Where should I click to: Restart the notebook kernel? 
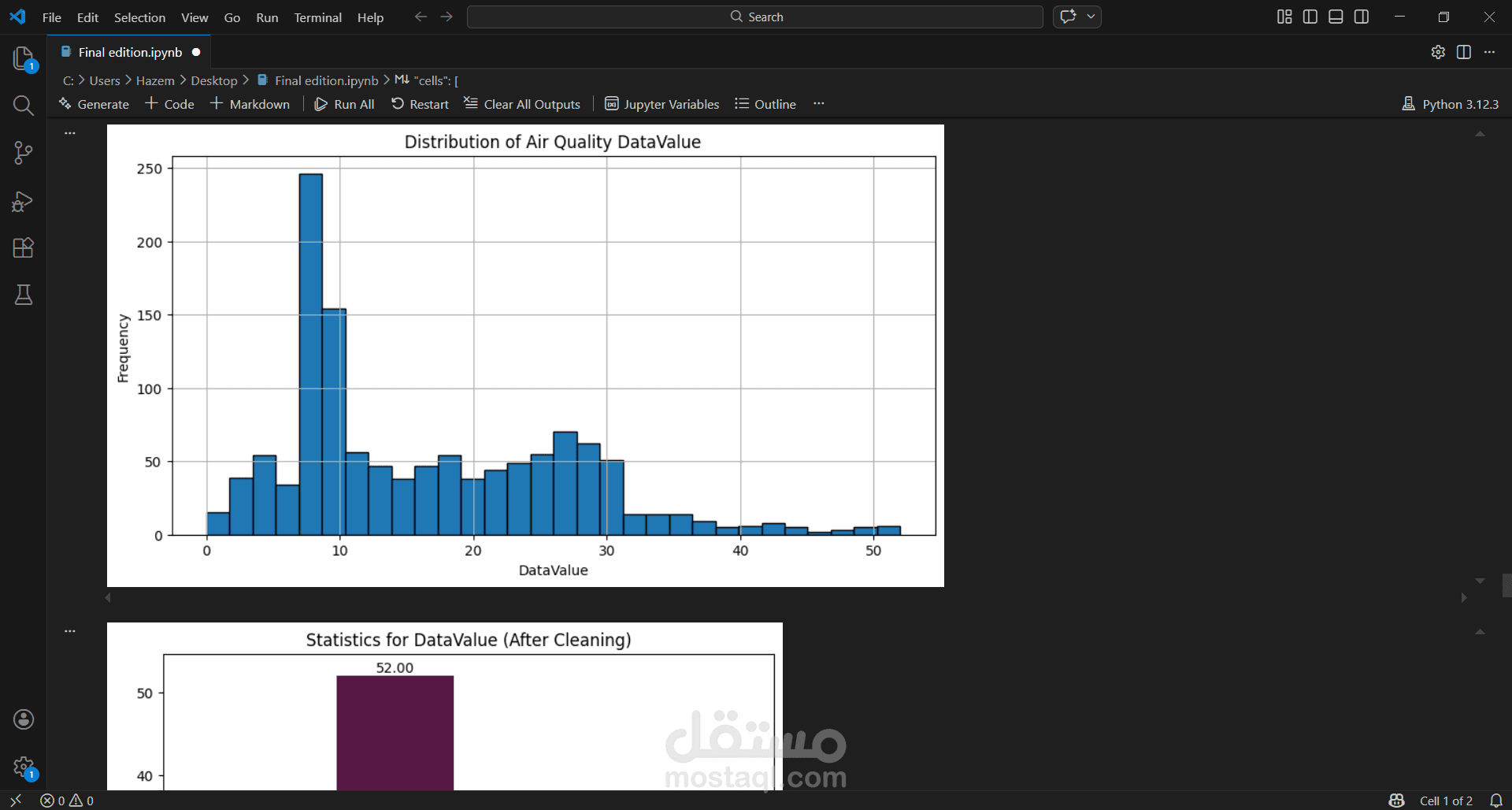[420, 104]
